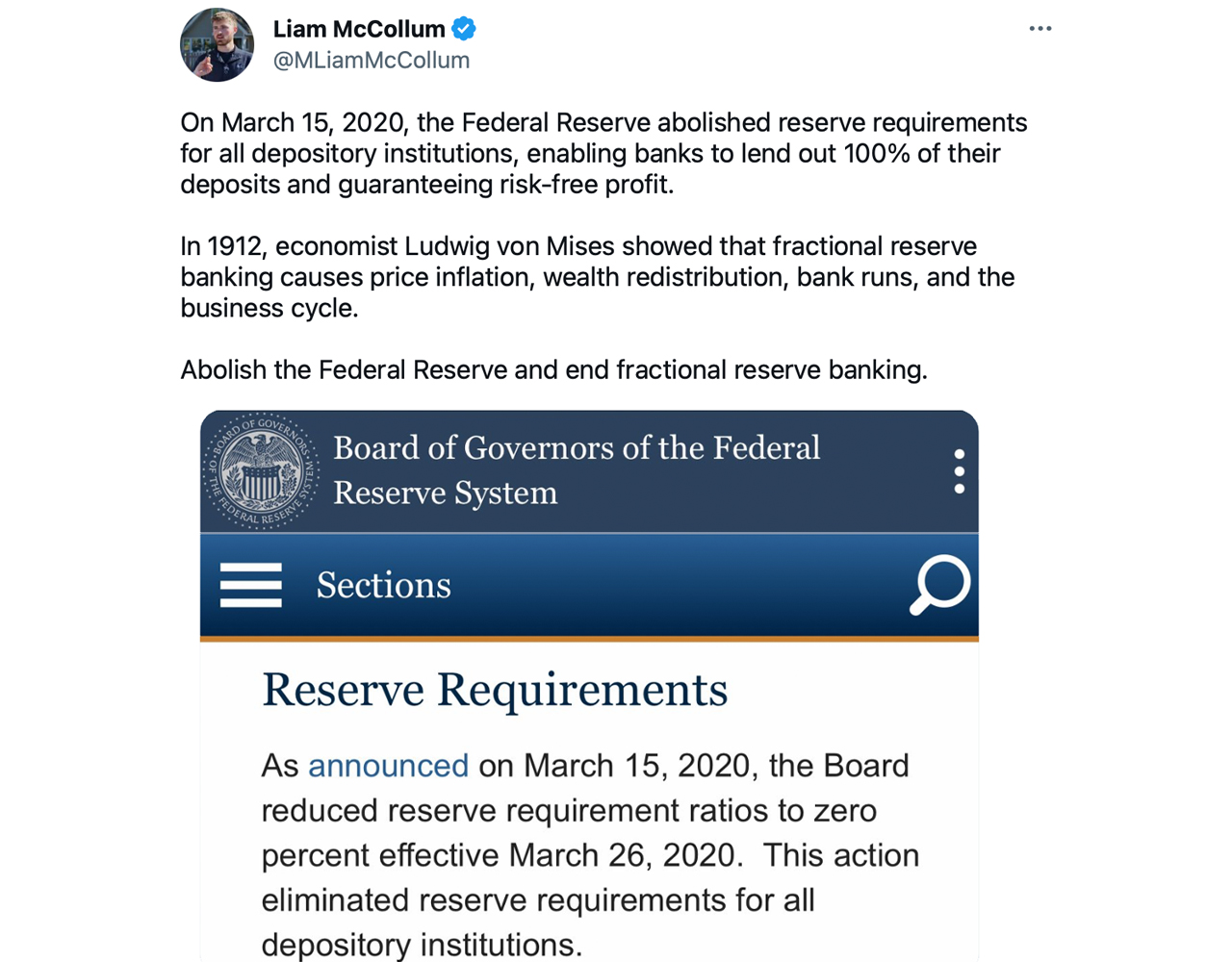The height and width of the screenshot is (962, 1232).
Task: Select the Sections menu label
Action: [383, 585]
